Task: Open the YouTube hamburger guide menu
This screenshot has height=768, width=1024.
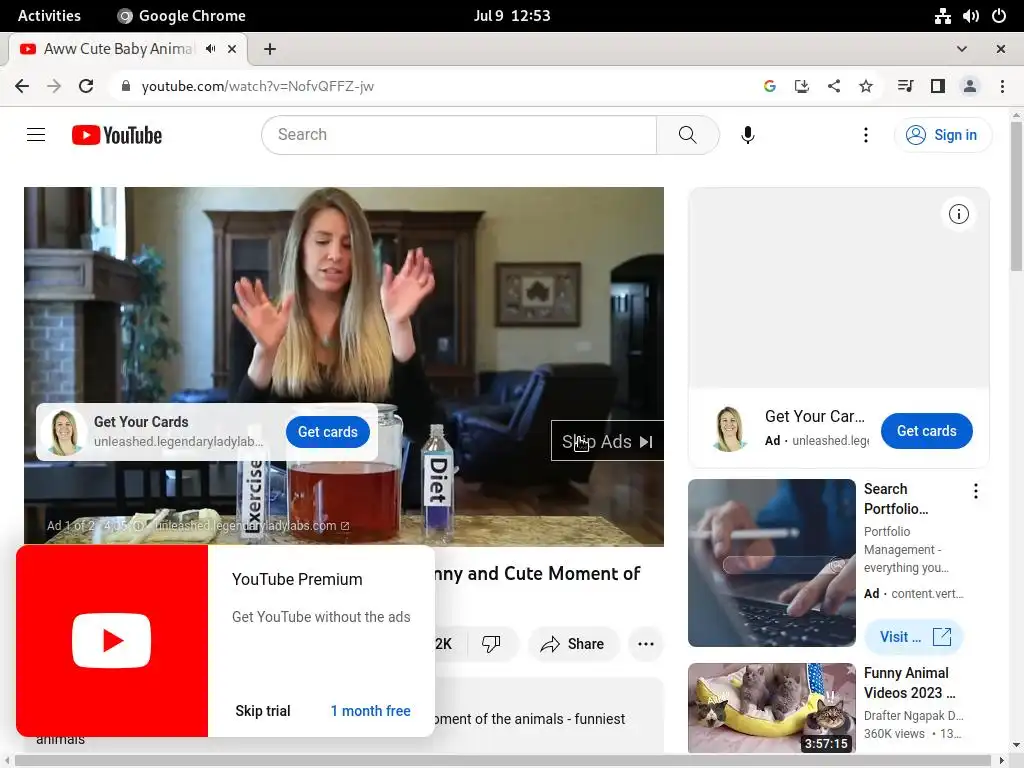Action: [x=36, y=135]
